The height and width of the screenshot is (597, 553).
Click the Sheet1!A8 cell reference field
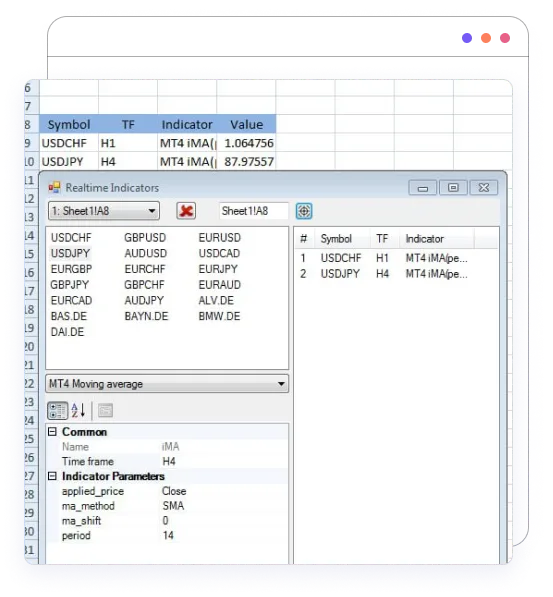(254, 211)
